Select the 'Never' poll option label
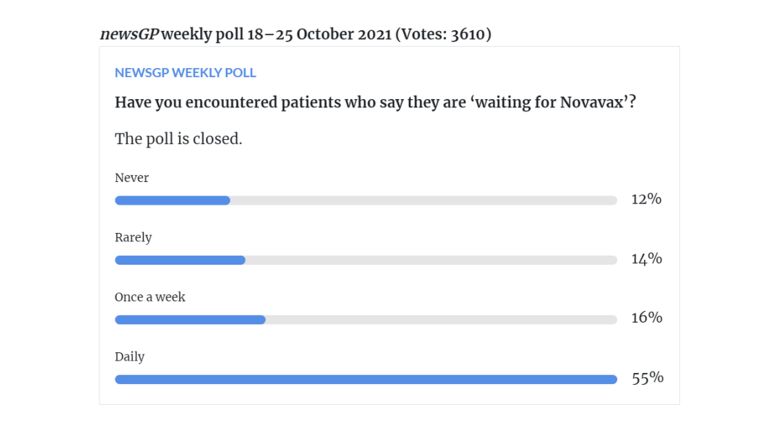This screenshot has height=446, width=760. [132, 178]
